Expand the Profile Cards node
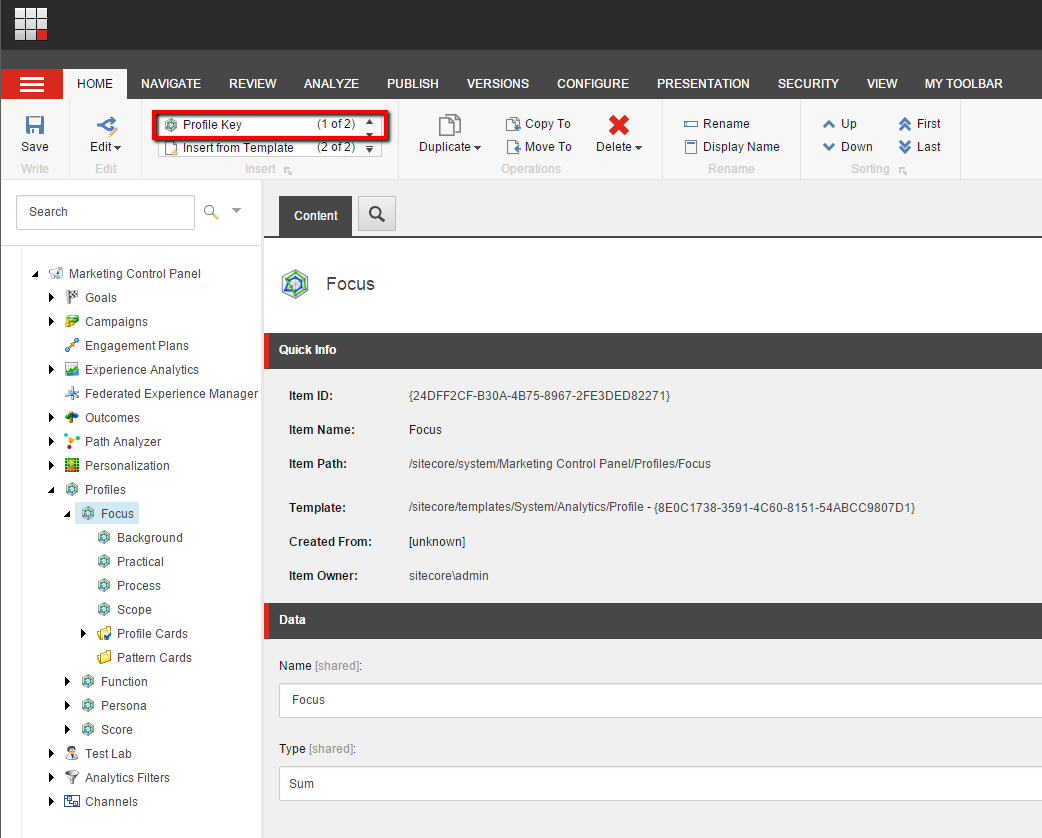Viewport: 1042px width, 838px height. click(83, 633)
